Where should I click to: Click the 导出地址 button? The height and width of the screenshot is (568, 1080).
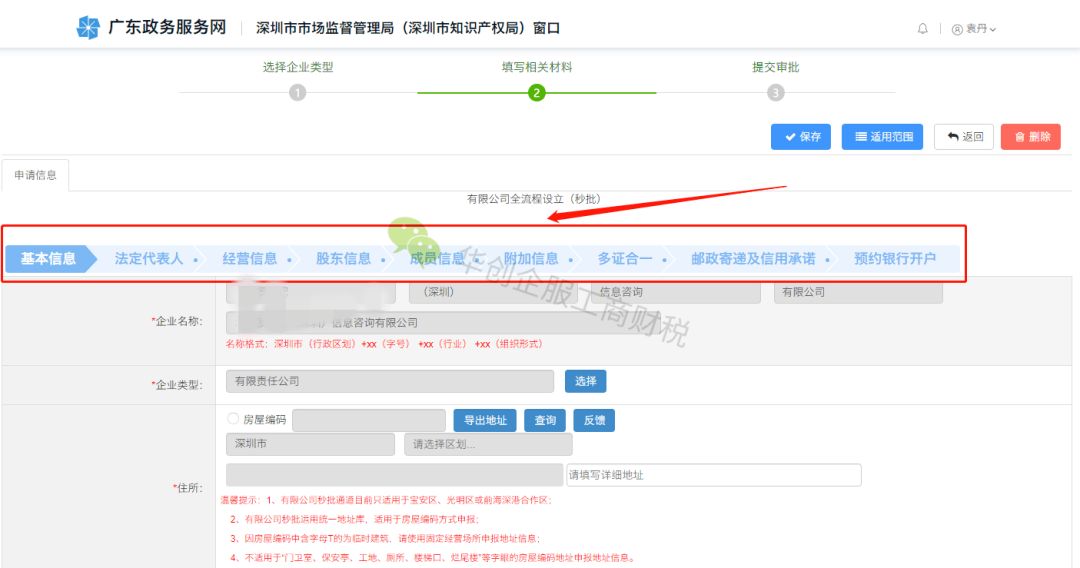tap(485, 420)
